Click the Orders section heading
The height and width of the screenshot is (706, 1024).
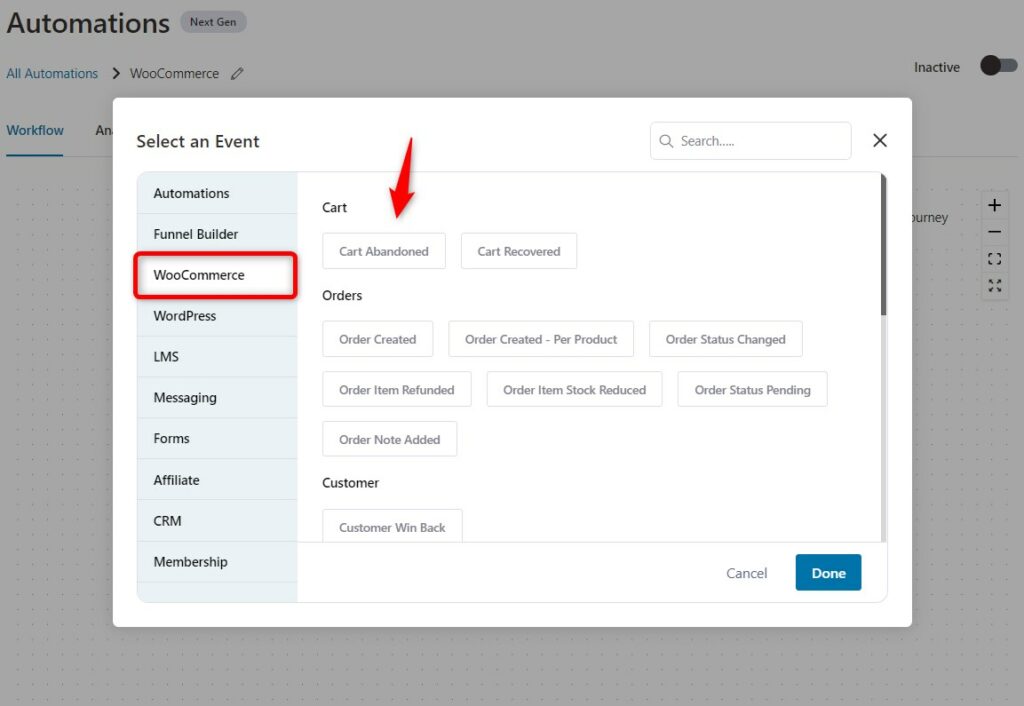coord(342,295)
